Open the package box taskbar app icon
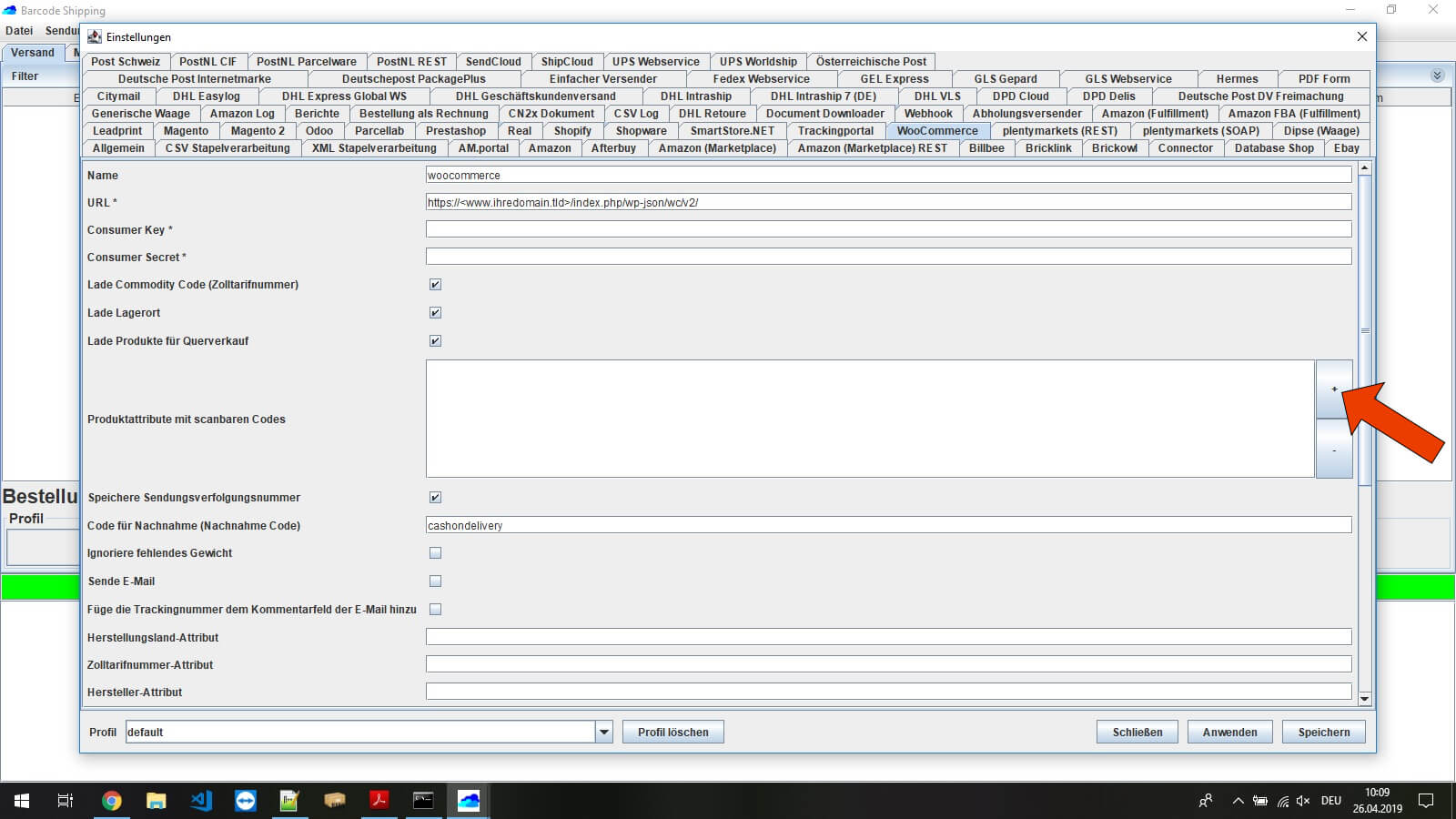Image resolution: width=1456 pixels, height=819 pixels. [x=334, y=801]
